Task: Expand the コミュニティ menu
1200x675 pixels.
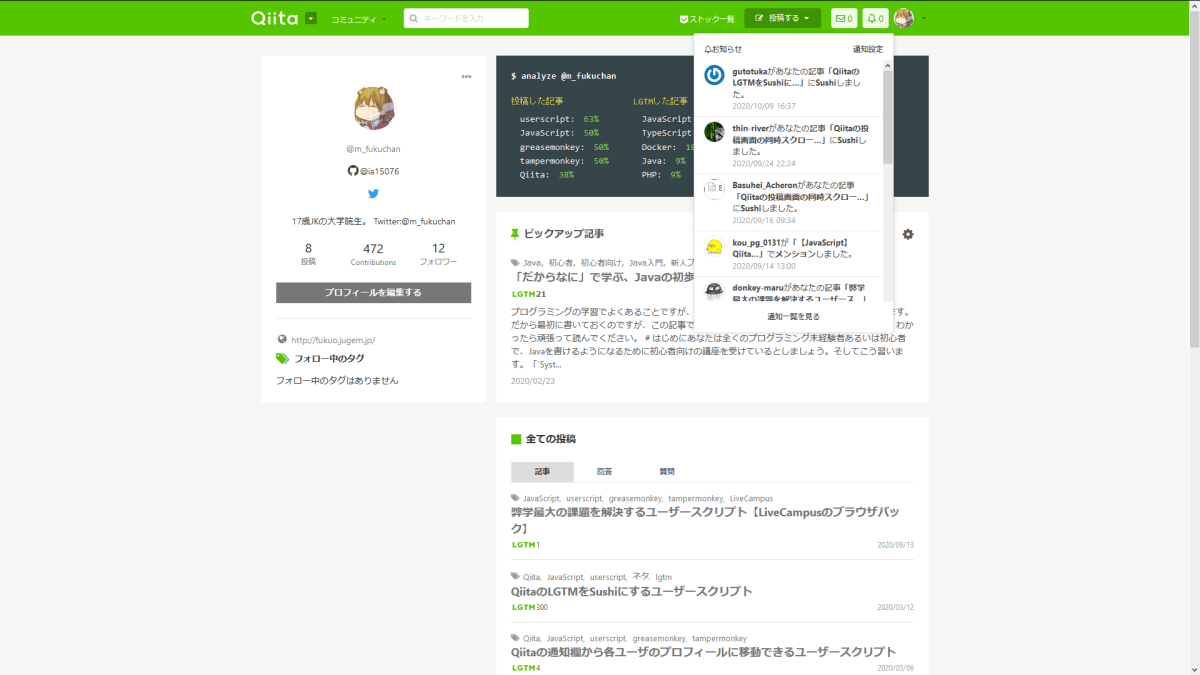Action: click(x=358, y=19)
